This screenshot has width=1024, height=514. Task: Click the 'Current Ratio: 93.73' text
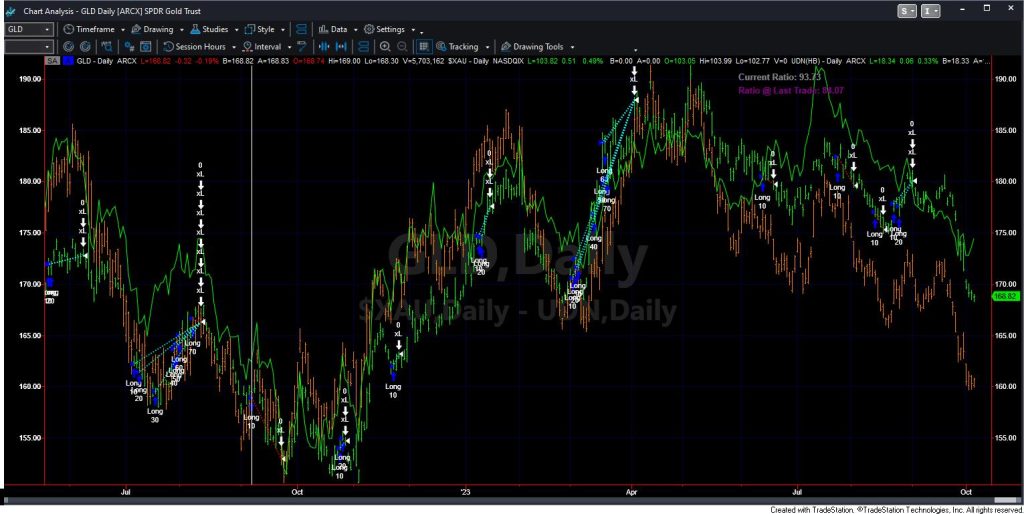coord(779,76)
